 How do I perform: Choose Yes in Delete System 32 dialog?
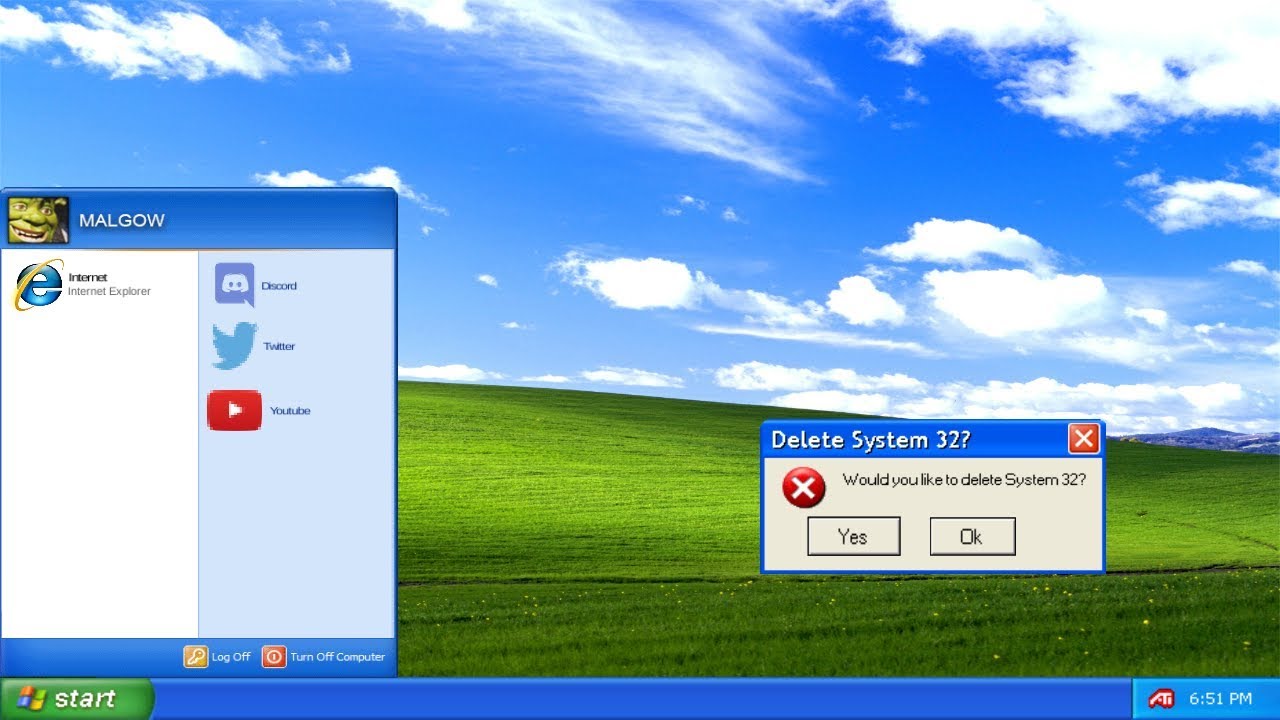point(854,536)
